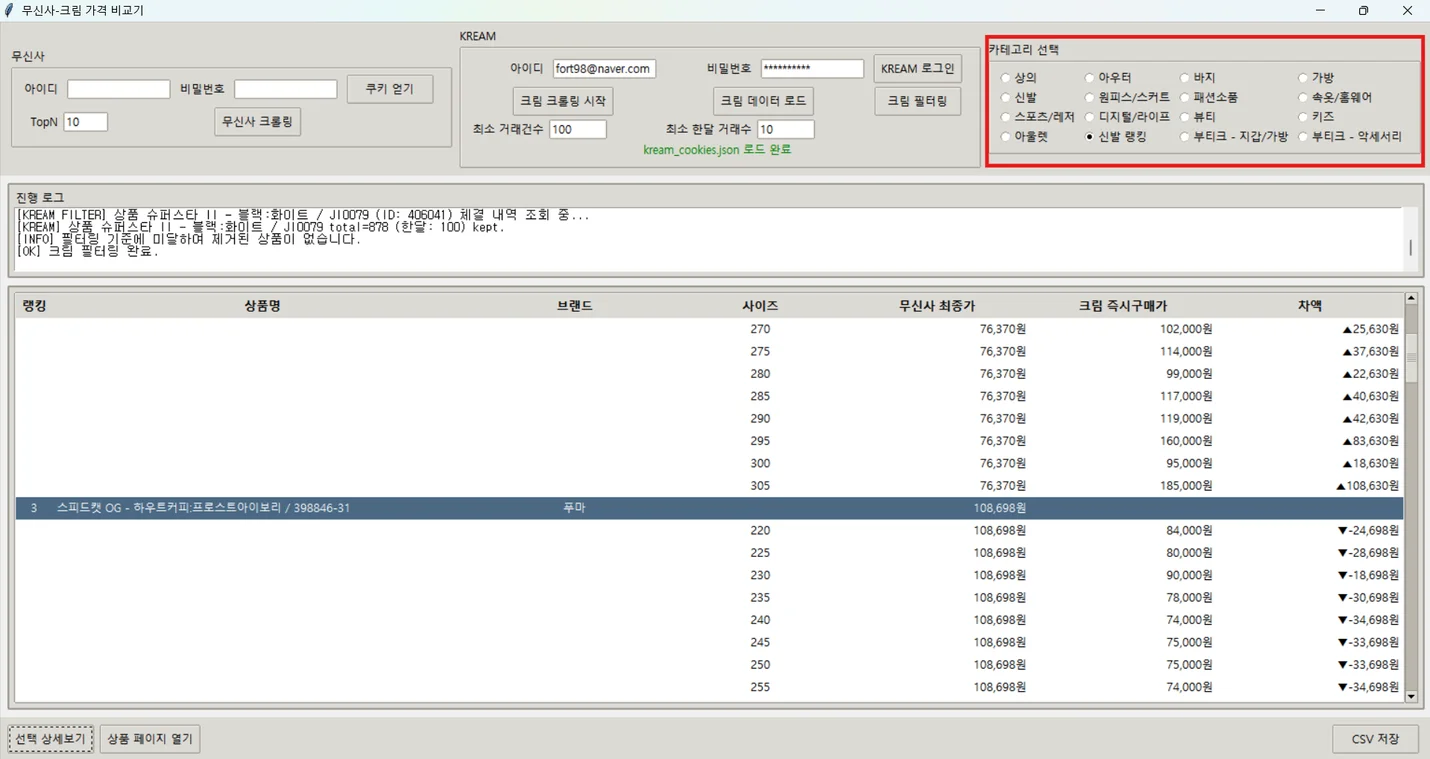1430x759 pixels.
Task: Maximize the window using the title bar button
Action: coord(1363,11)
